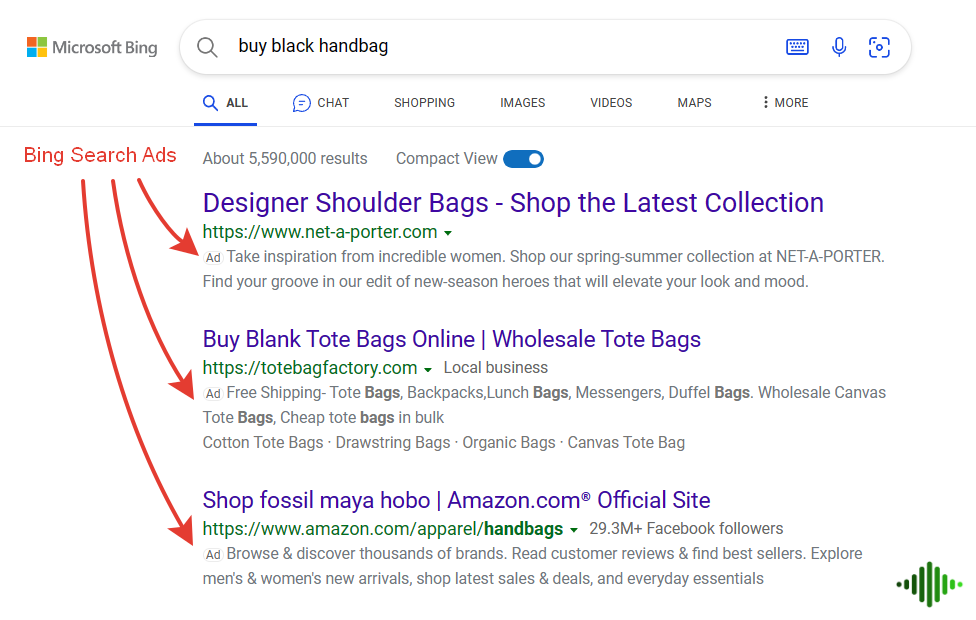
Task: Open the Designer Shoulder Bags result link
Action: pyautogui.click(x=513, y=202)
